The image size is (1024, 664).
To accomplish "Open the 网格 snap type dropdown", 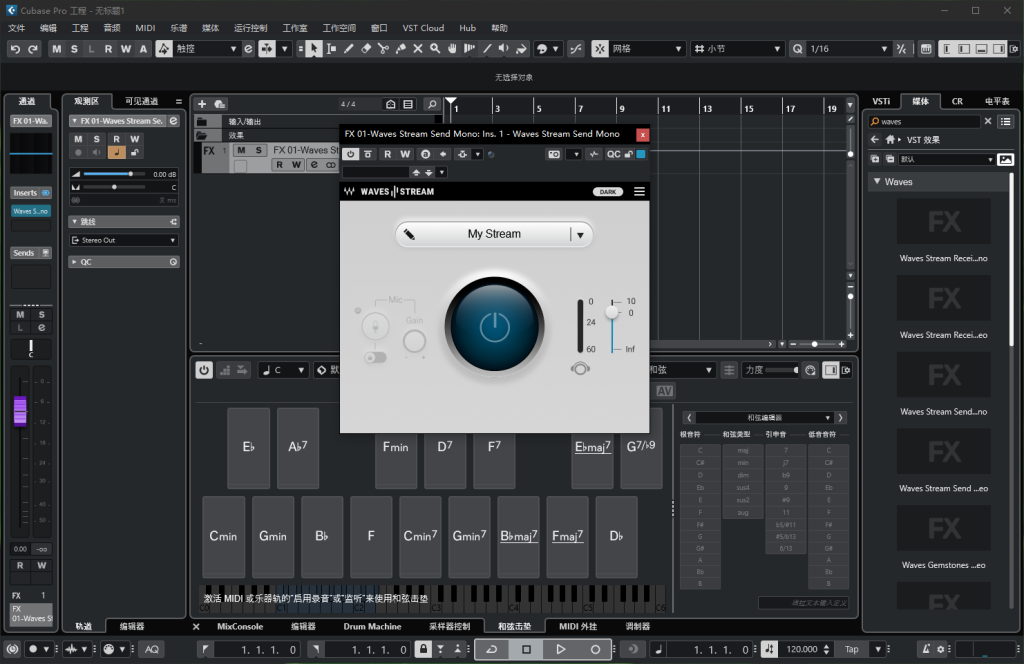I will pyautogui.click(x=677, y=49).
